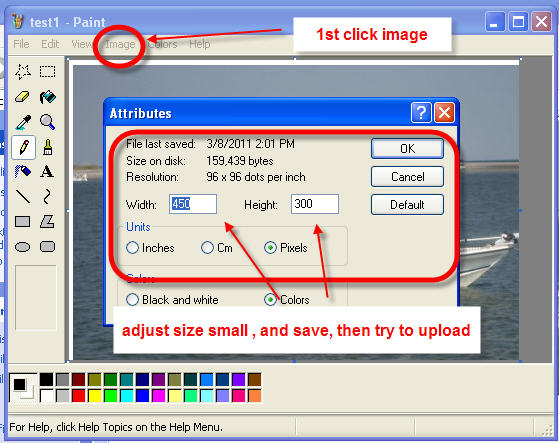Image resolution: width=559 pixels, height=443 pixels.
Task: Pick the bright red color swatch
Action: (x=78, y=396)
